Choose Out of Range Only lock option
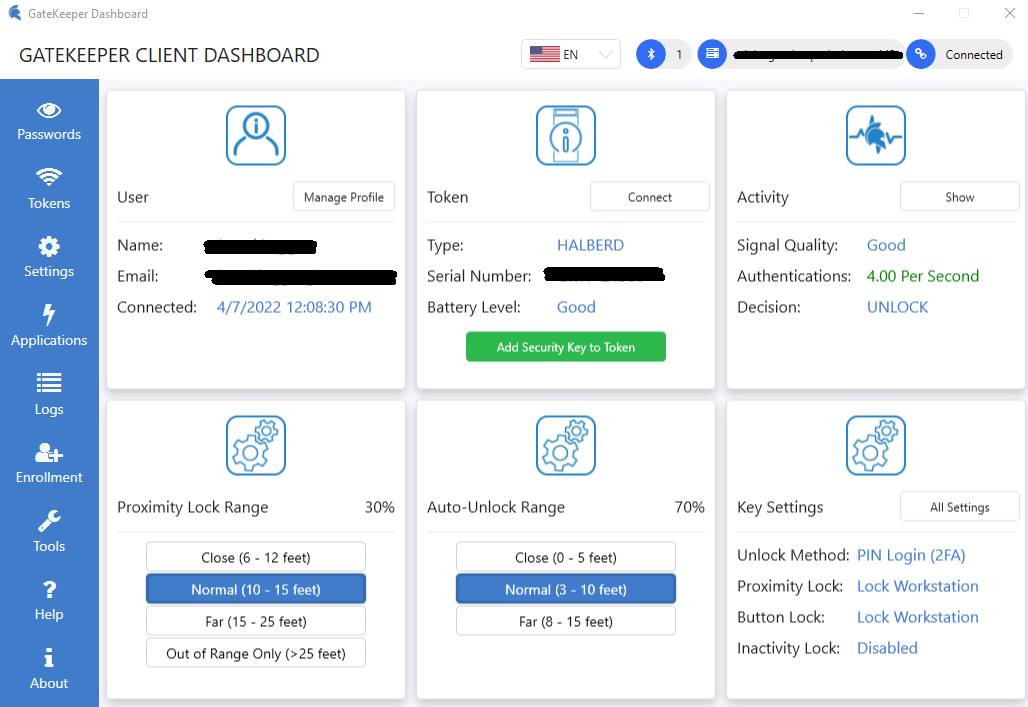Screen dimensions: 1028x707 click(256, 653)
